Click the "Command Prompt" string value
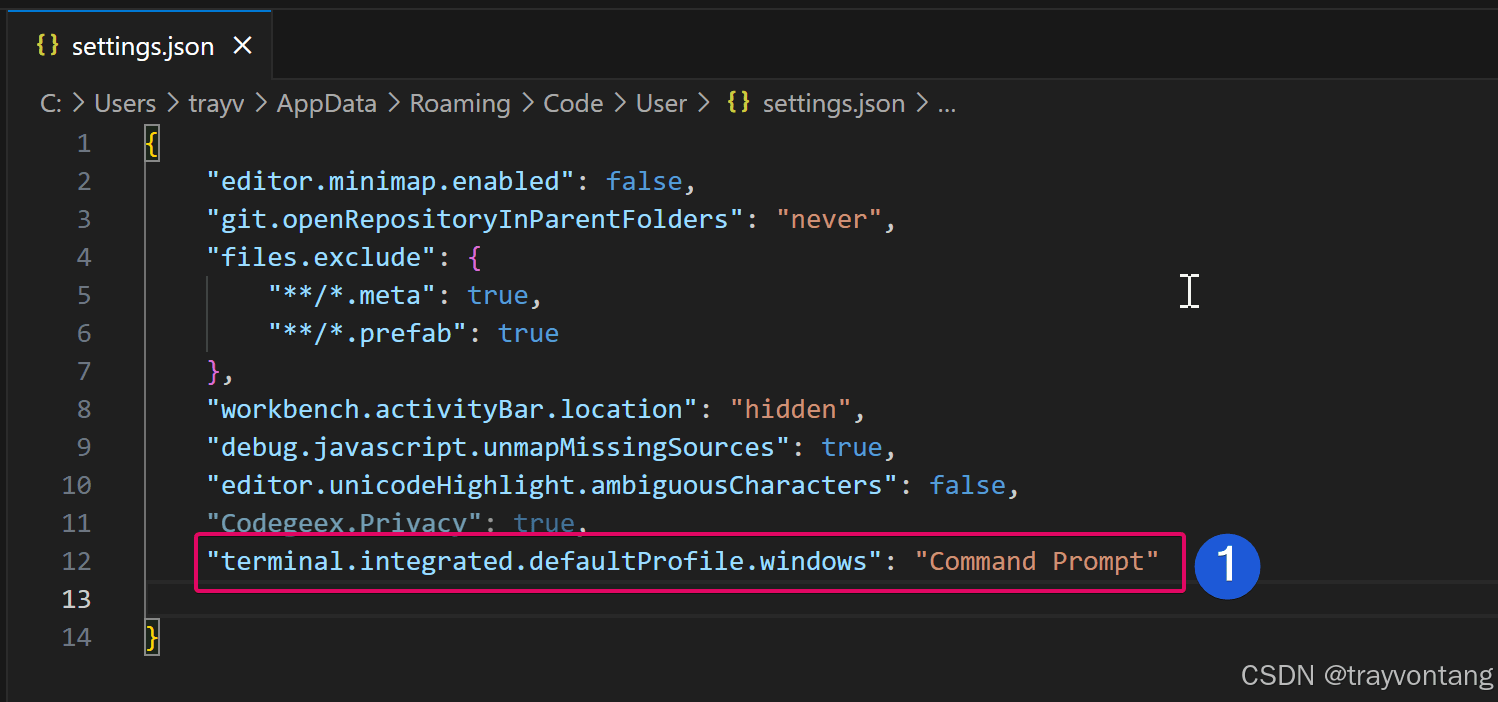Image resolution: width=1498 pixels, height=702 pixels. click(1036, 561)
